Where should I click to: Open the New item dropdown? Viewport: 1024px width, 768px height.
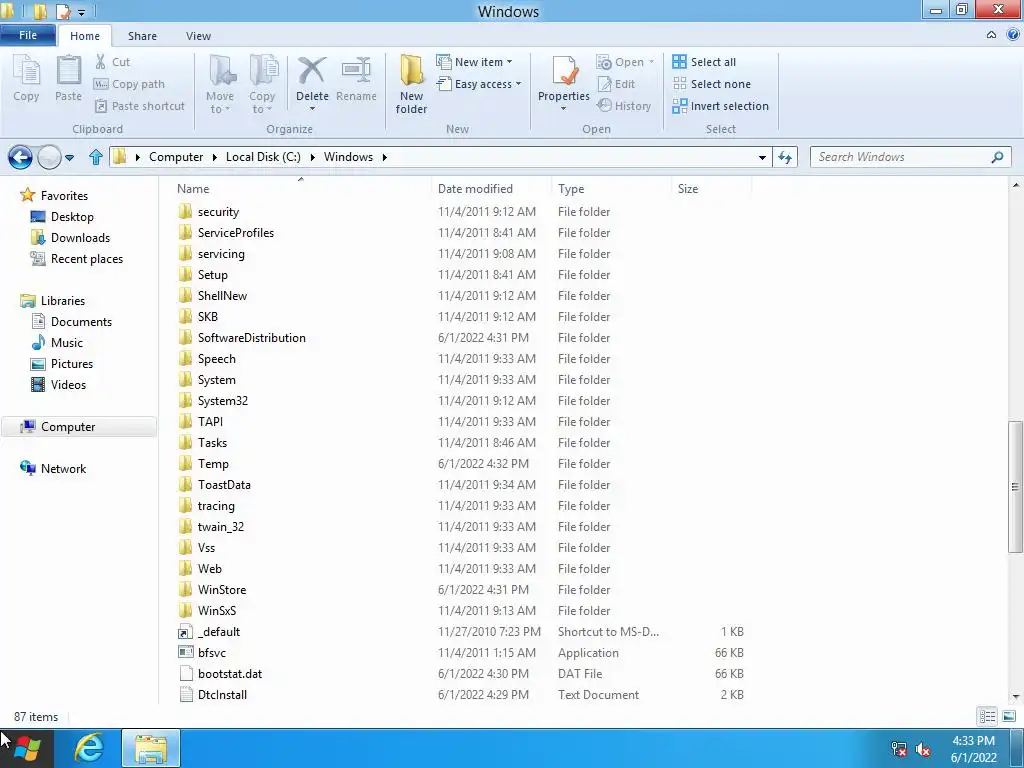click(475, 62)
